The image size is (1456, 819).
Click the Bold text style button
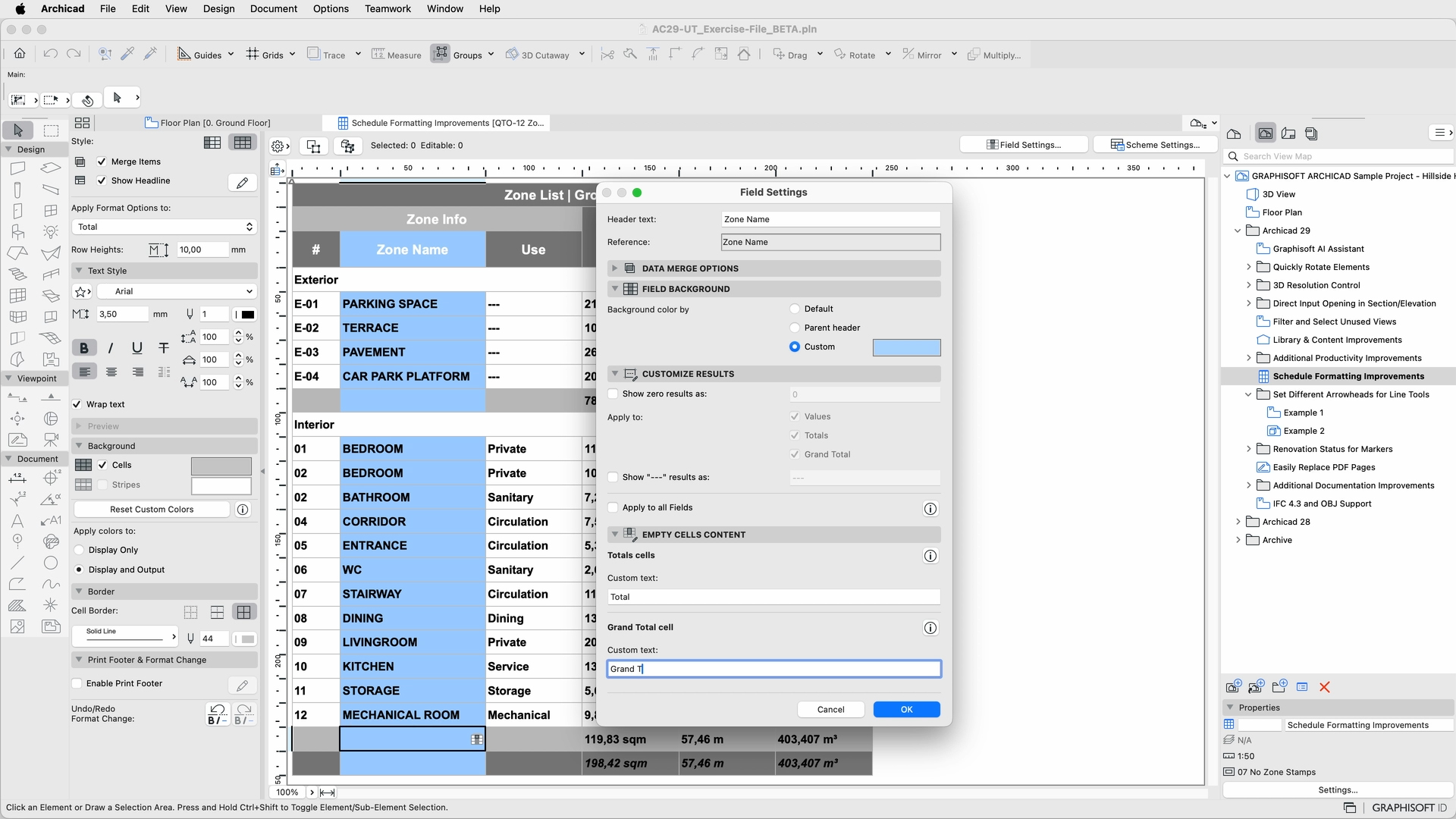(x=83, y=348)
